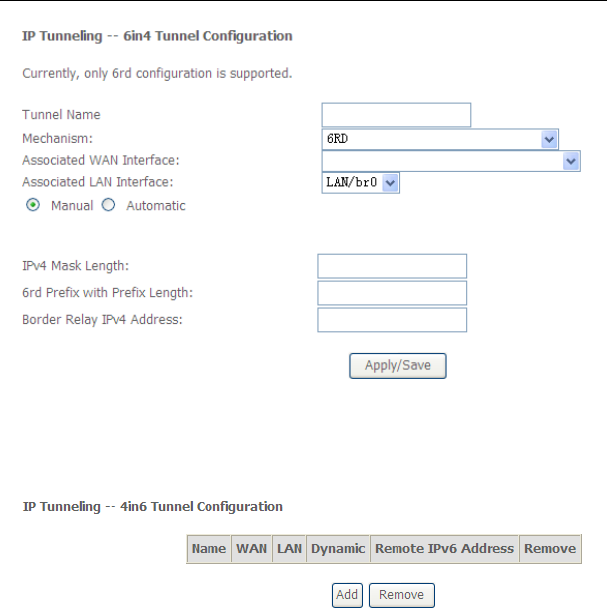Expand the Associated WAN Interface dropdown
This screenshot has height=611, width=607.
[451, 160]
